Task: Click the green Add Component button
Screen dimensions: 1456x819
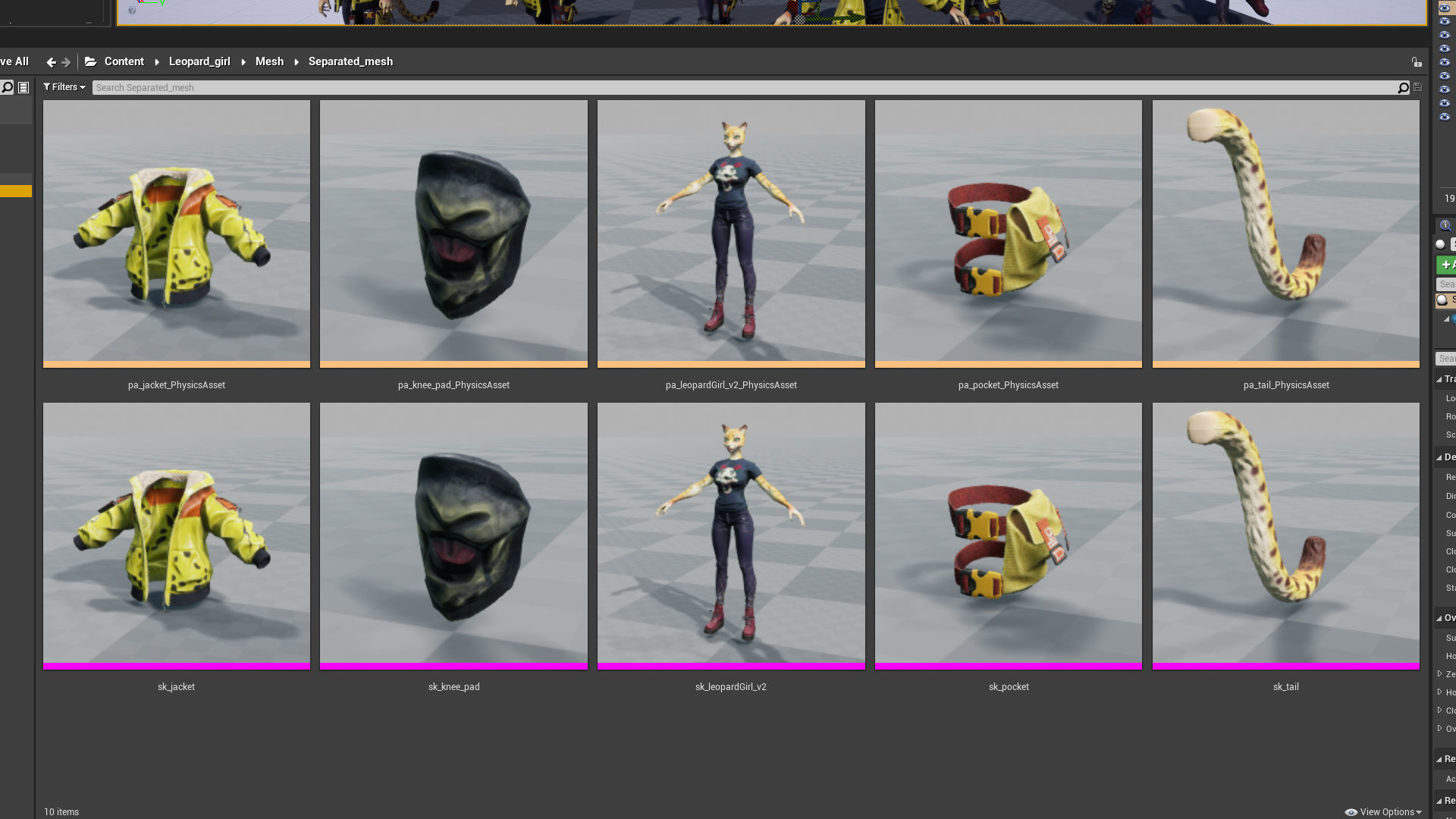Action: (x=1446, y=265)
